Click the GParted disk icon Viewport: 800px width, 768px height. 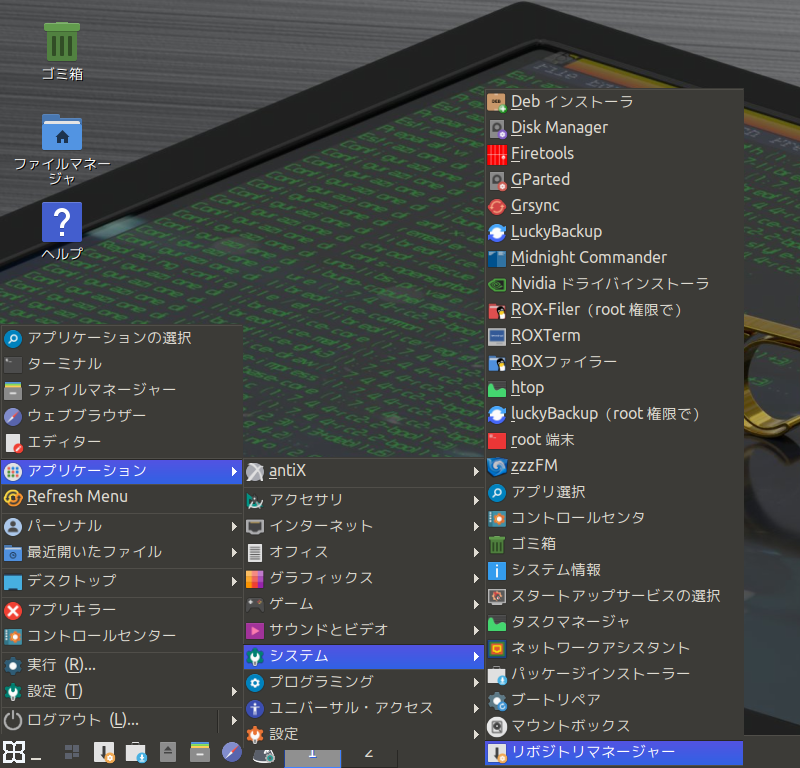[496, 180]
